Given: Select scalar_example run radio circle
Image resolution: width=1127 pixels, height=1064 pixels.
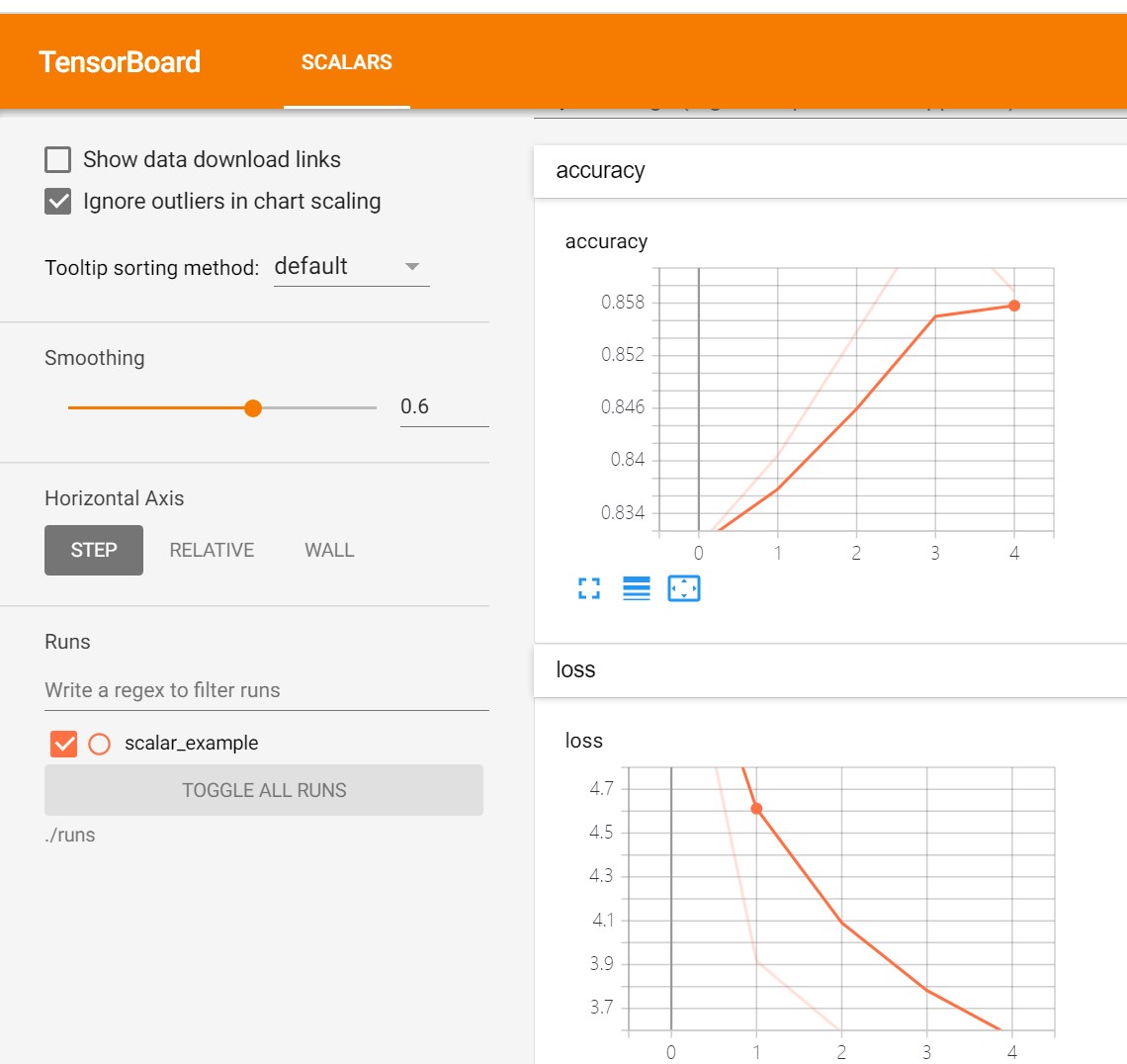Looking at the screenshot, I should pyautogui.click(x=99, y=744).
